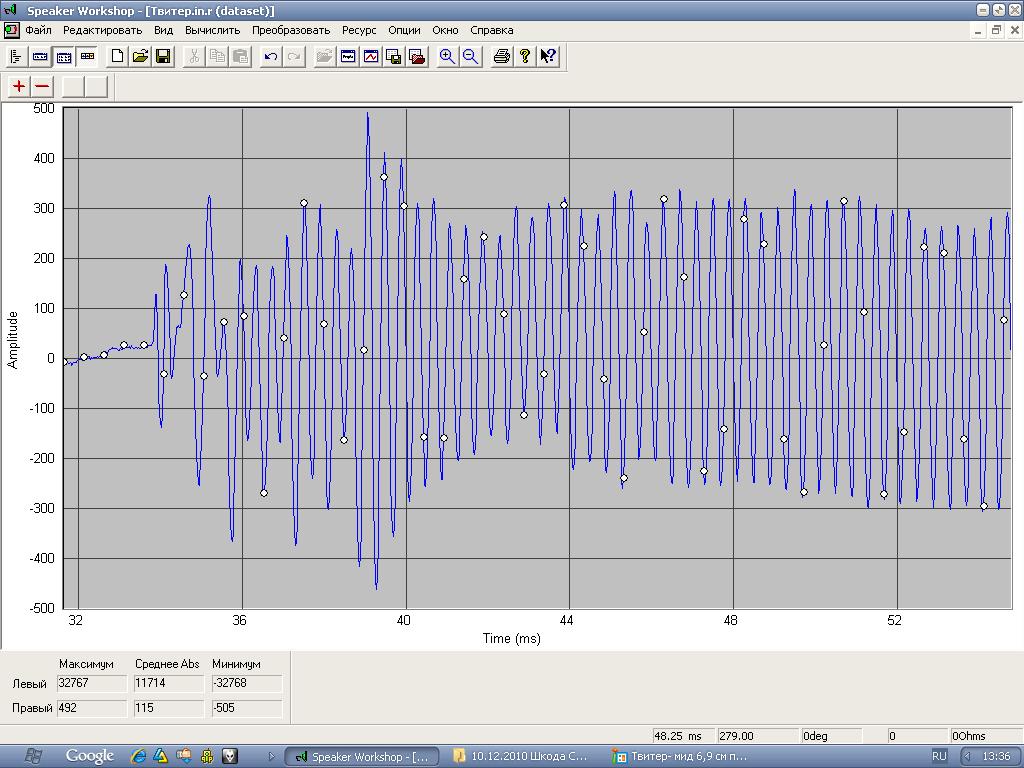Open the Справка menu
This screenshot has height=768, width=1024.
point(491,30)
